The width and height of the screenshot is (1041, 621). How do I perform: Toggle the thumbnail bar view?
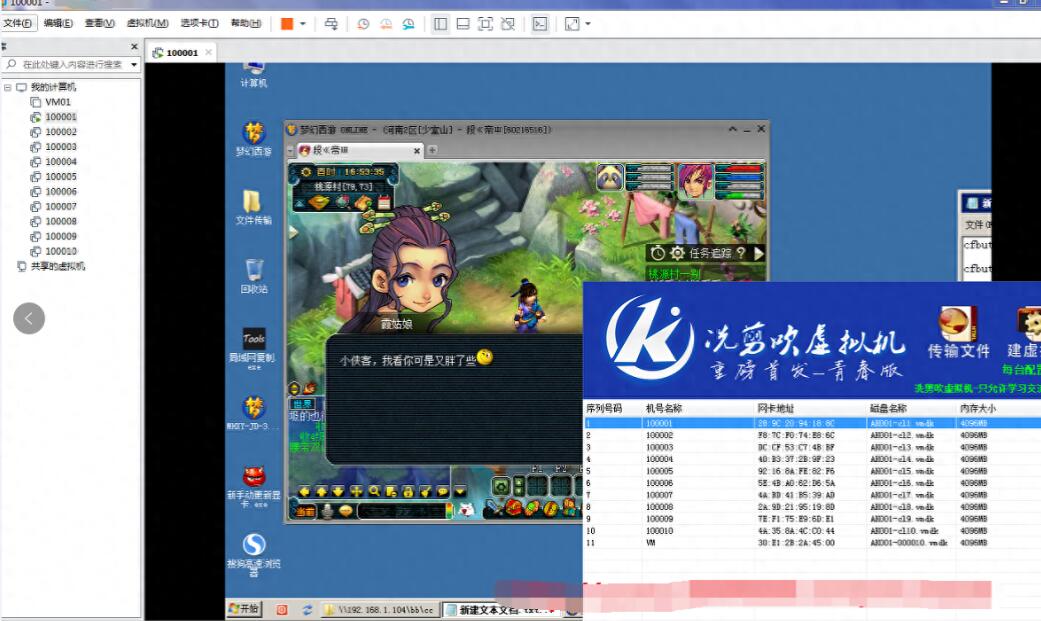tap(463, 24)
